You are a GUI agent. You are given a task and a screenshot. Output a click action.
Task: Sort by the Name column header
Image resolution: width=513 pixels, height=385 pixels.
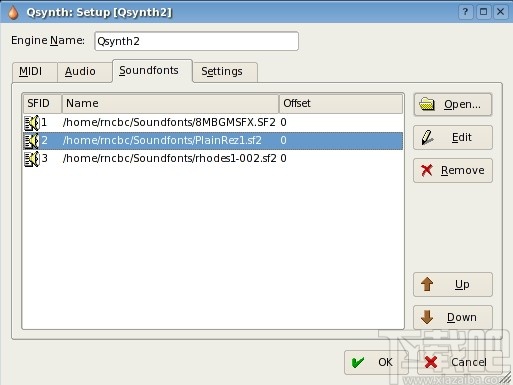[x=170, y=103]
